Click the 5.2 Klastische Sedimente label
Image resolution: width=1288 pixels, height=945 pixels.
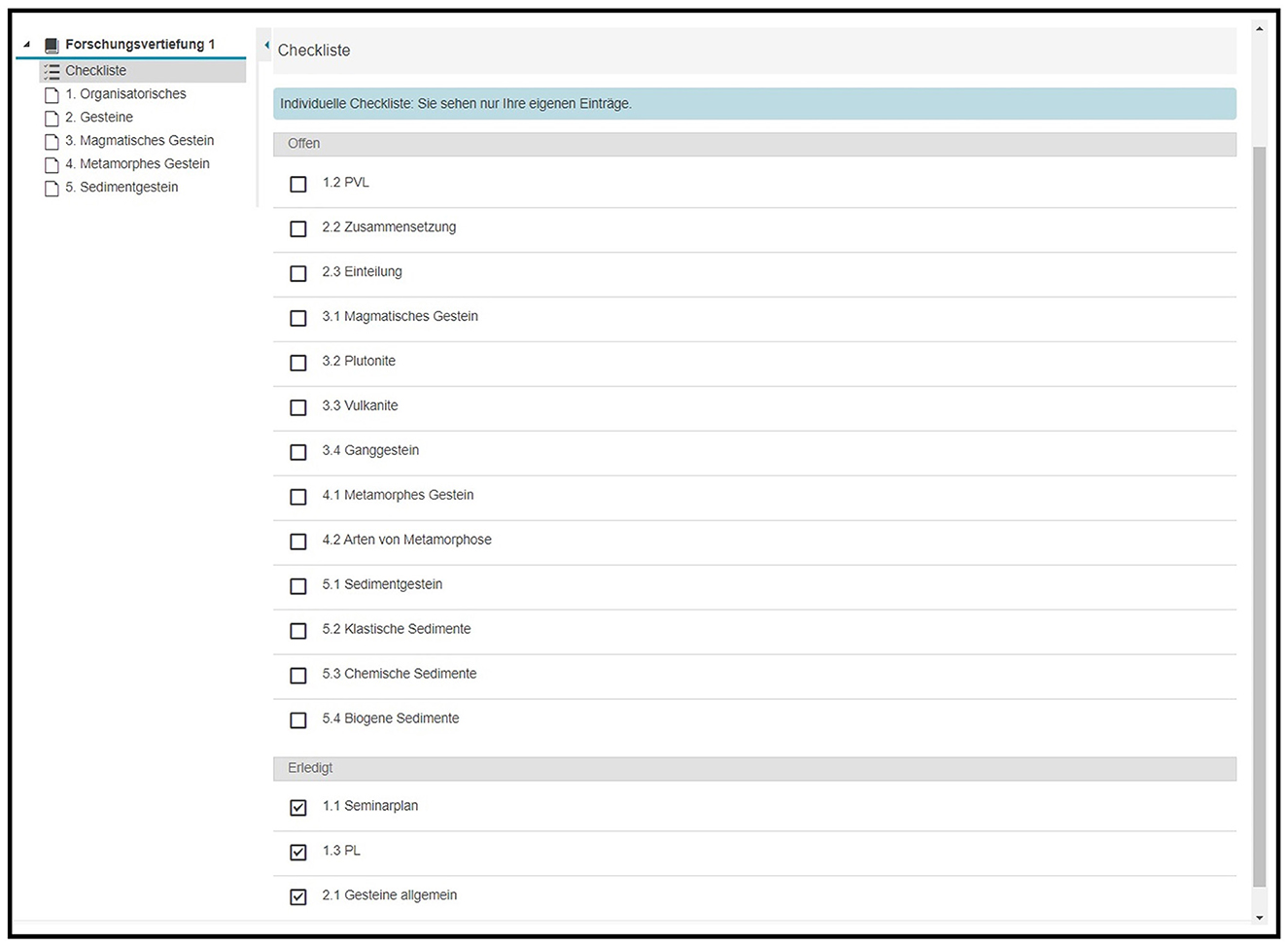pos(397,630)
